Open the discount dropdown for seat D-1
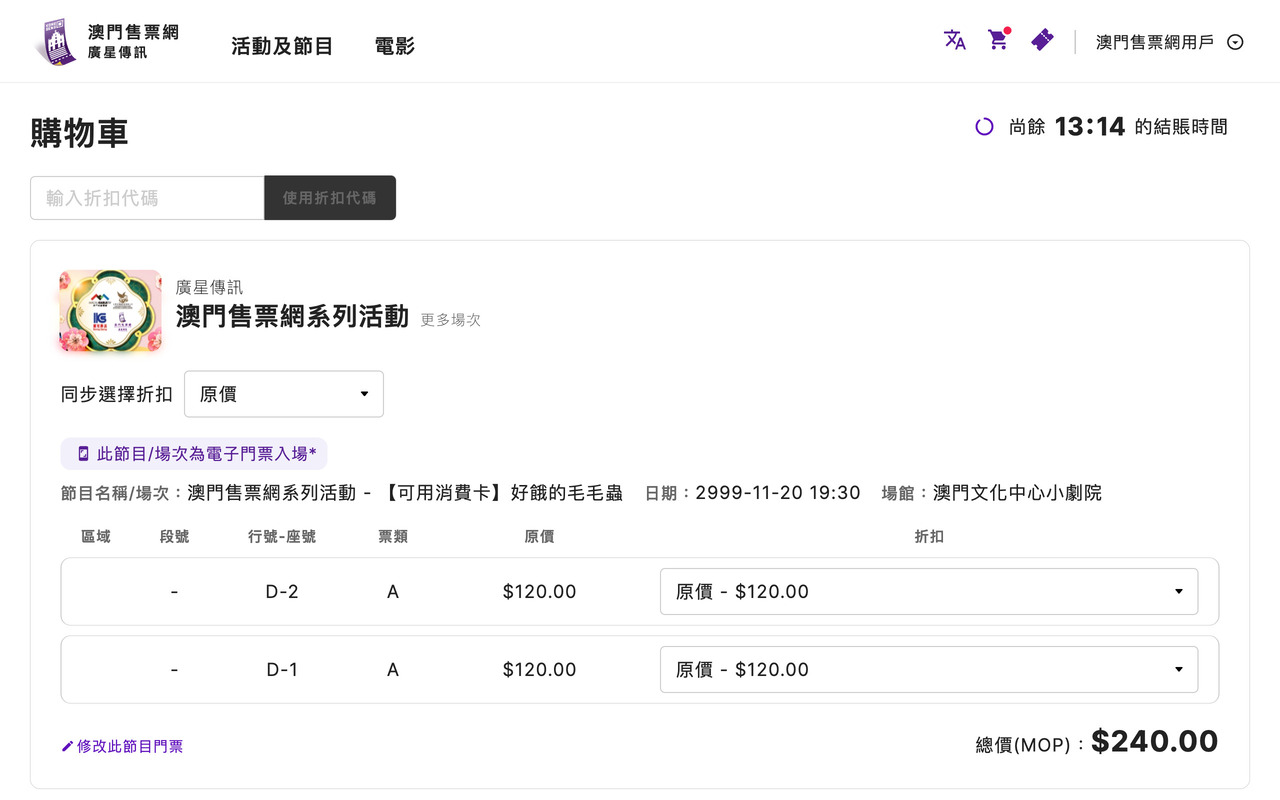1280x800 pixels. (929, 670)
